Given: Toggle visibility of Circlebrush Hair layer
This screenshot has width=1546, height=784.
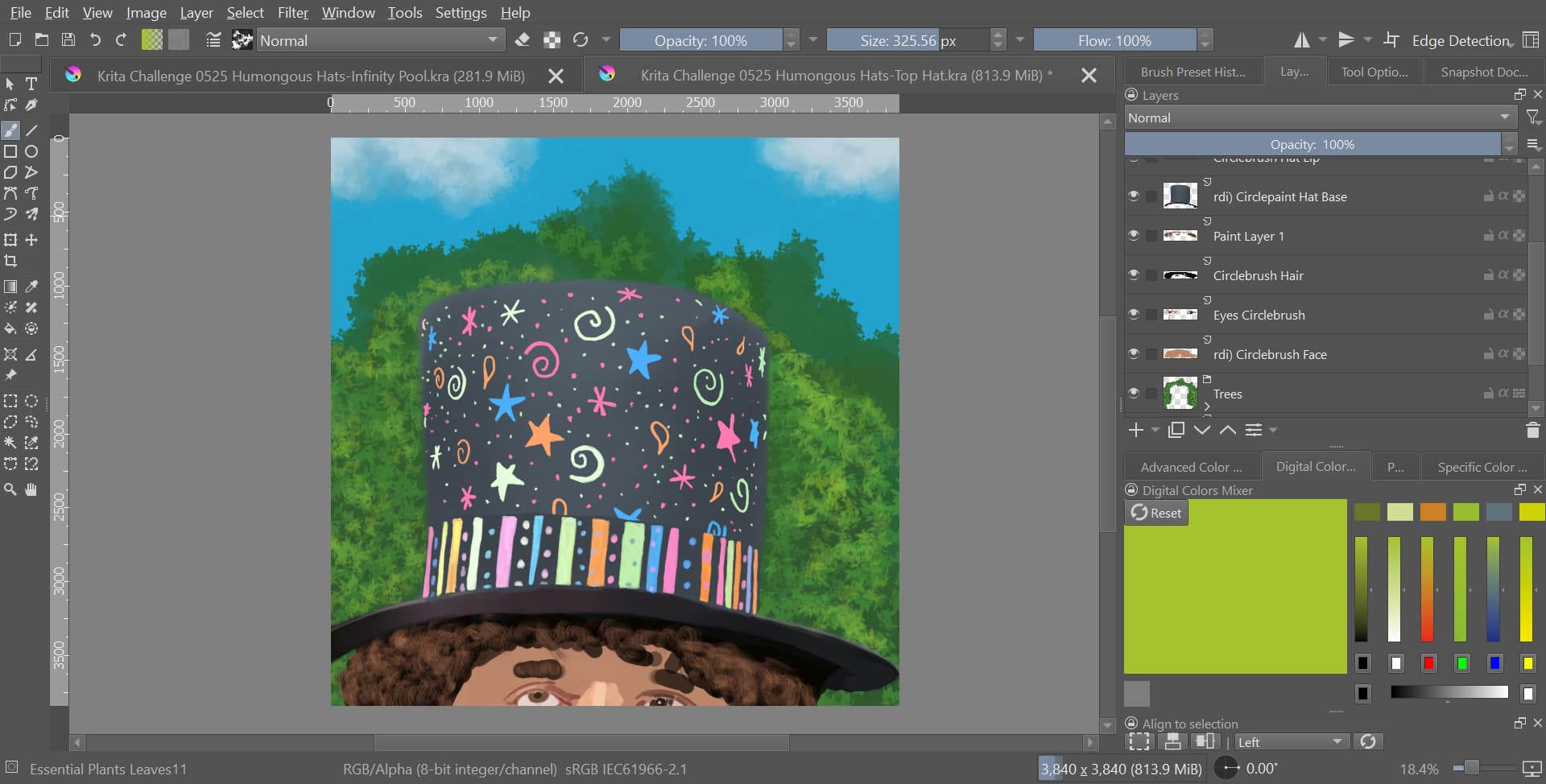Looking at the screenshot, I should click(1134, 275).
